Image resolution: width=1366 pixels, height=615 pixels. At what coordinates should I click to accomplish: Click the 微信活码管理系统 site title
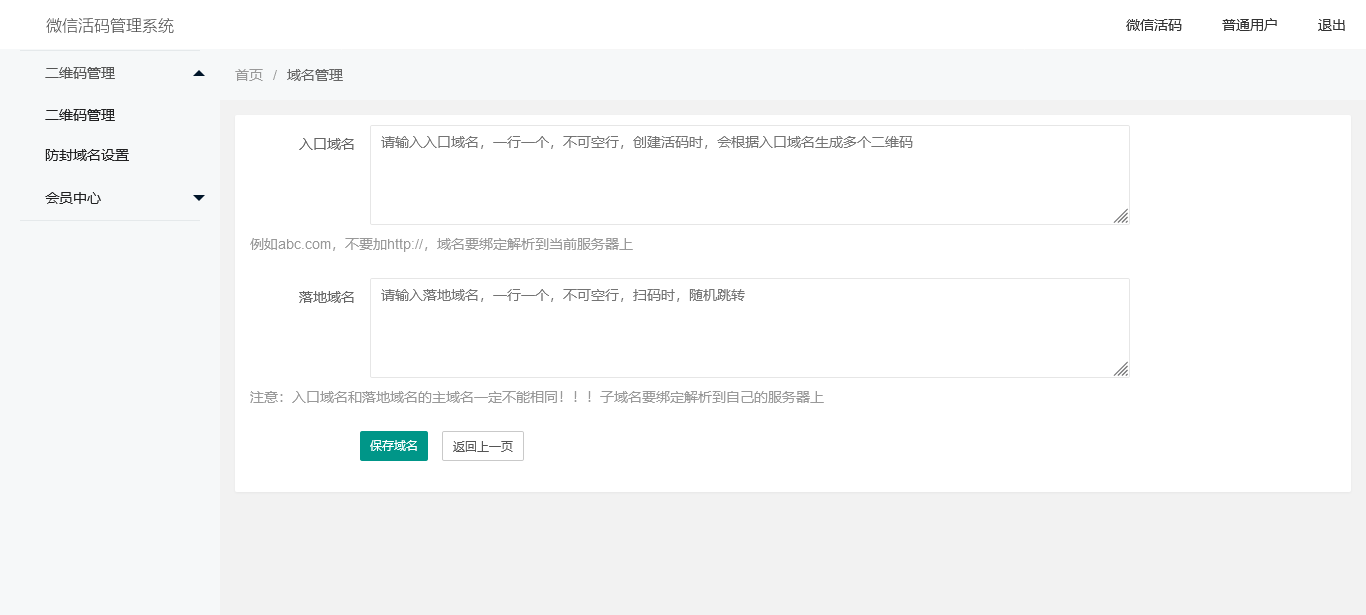110,25
